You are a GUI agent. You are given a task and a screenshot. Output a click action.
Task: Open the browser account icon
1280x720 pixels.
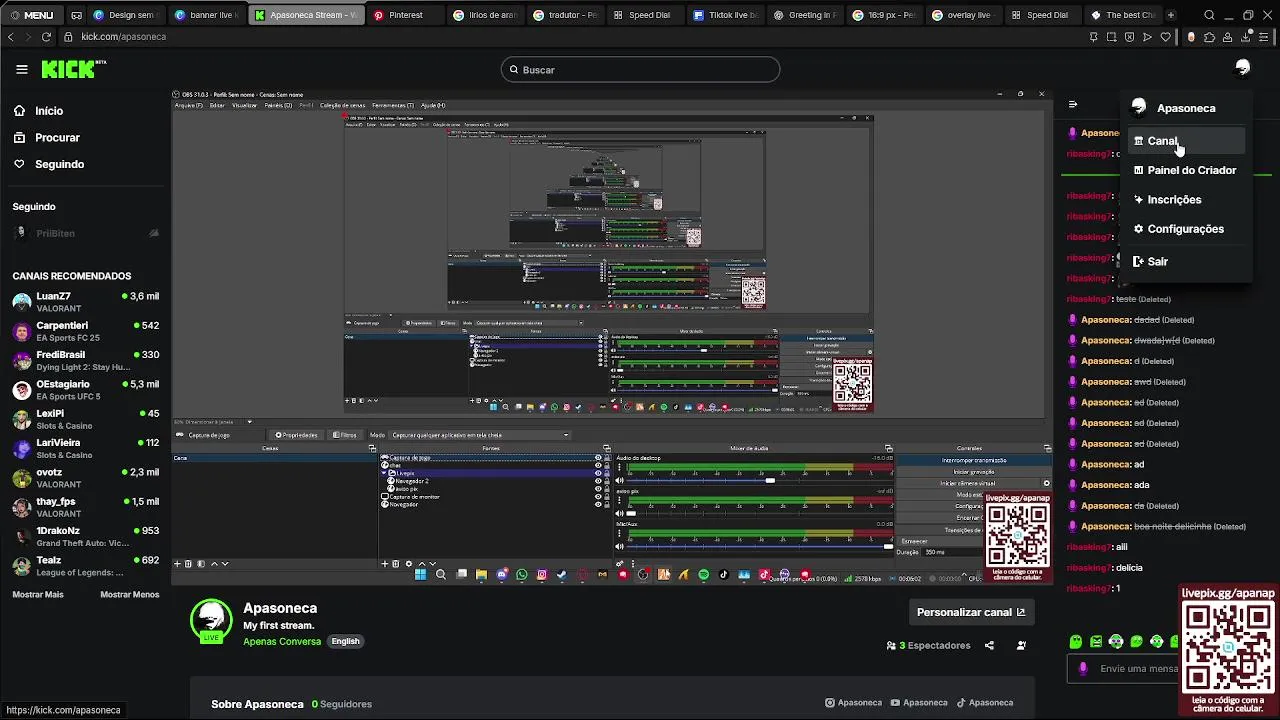coord(1228,37)
